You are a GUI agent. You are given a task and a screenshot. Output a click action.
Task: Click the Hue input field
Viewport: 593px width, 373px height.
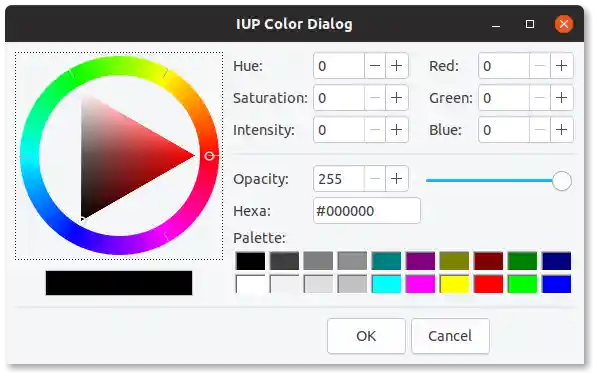(x=339, y=66)
